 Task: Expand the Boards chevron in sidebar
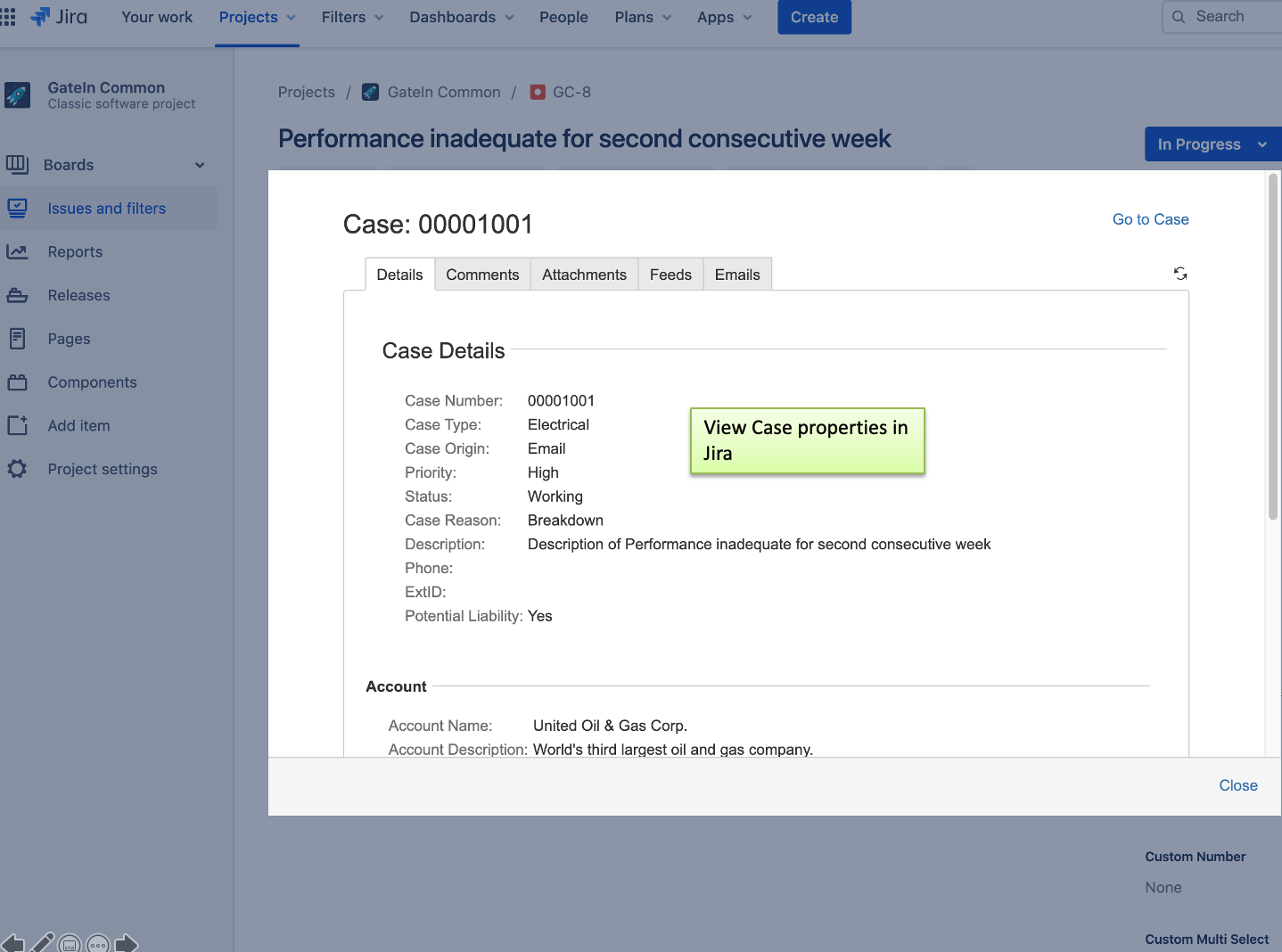(200, 165)
